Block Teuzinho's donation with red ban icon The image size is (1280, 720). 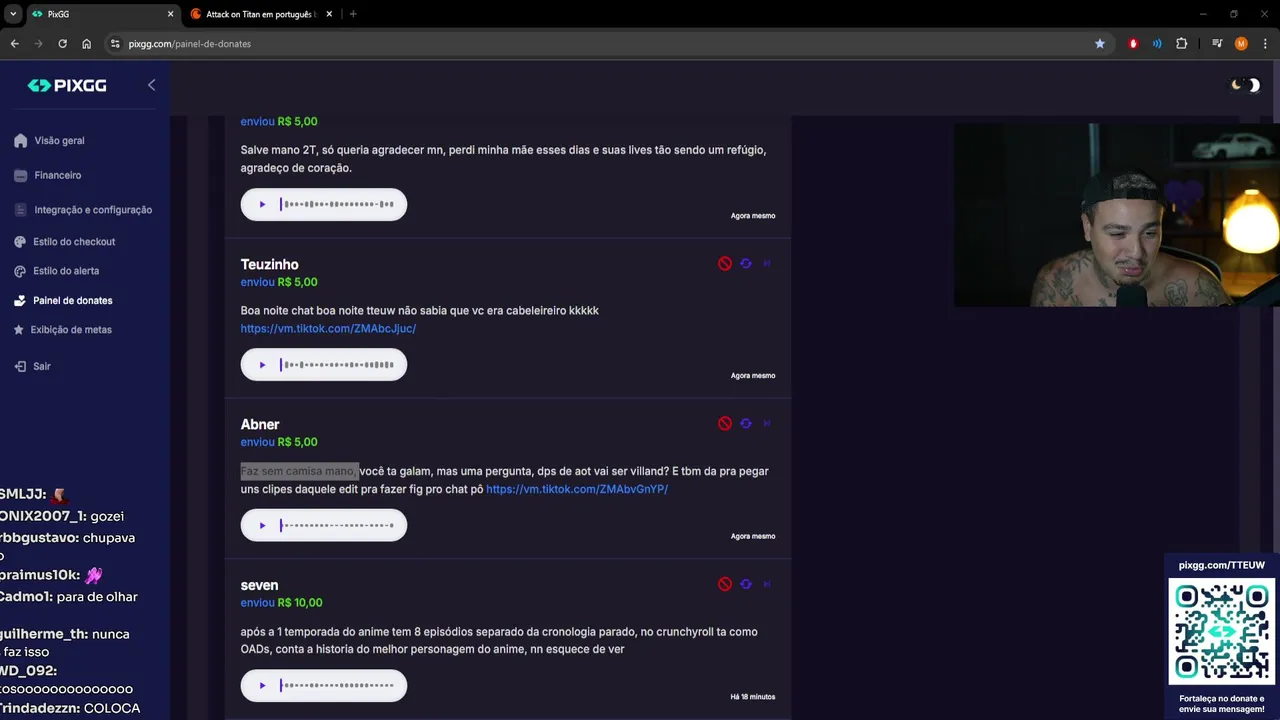coord(725,264)
